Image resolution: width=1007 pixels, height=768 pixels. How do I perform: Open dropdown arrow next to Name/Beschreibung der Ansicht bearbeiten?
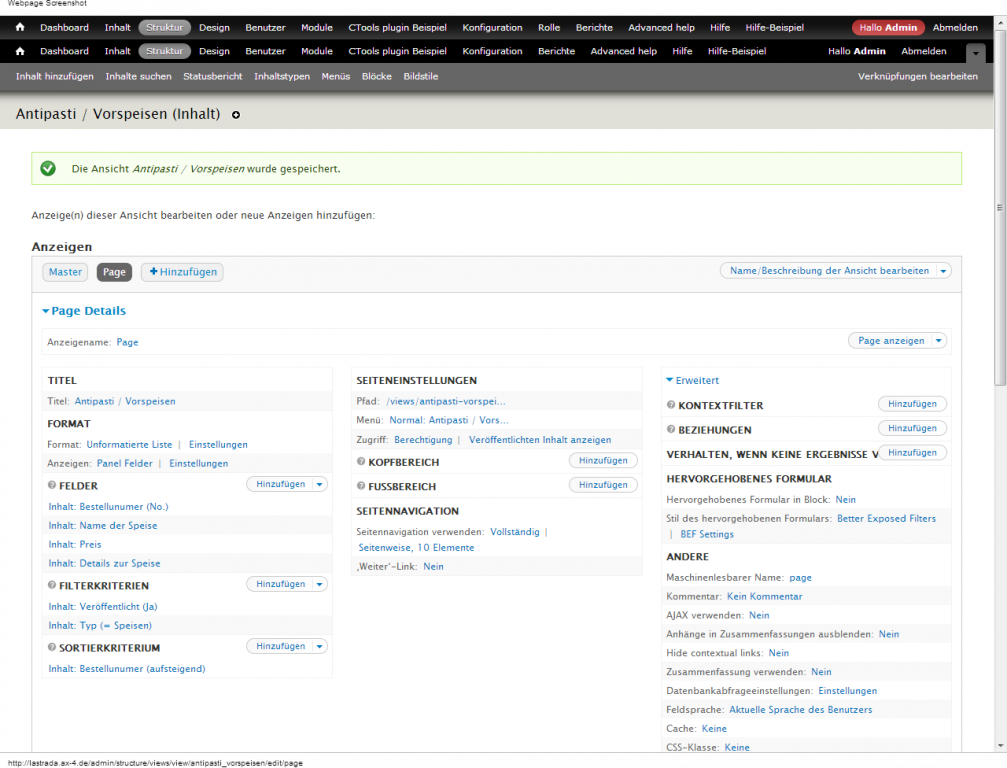(944, 271)
